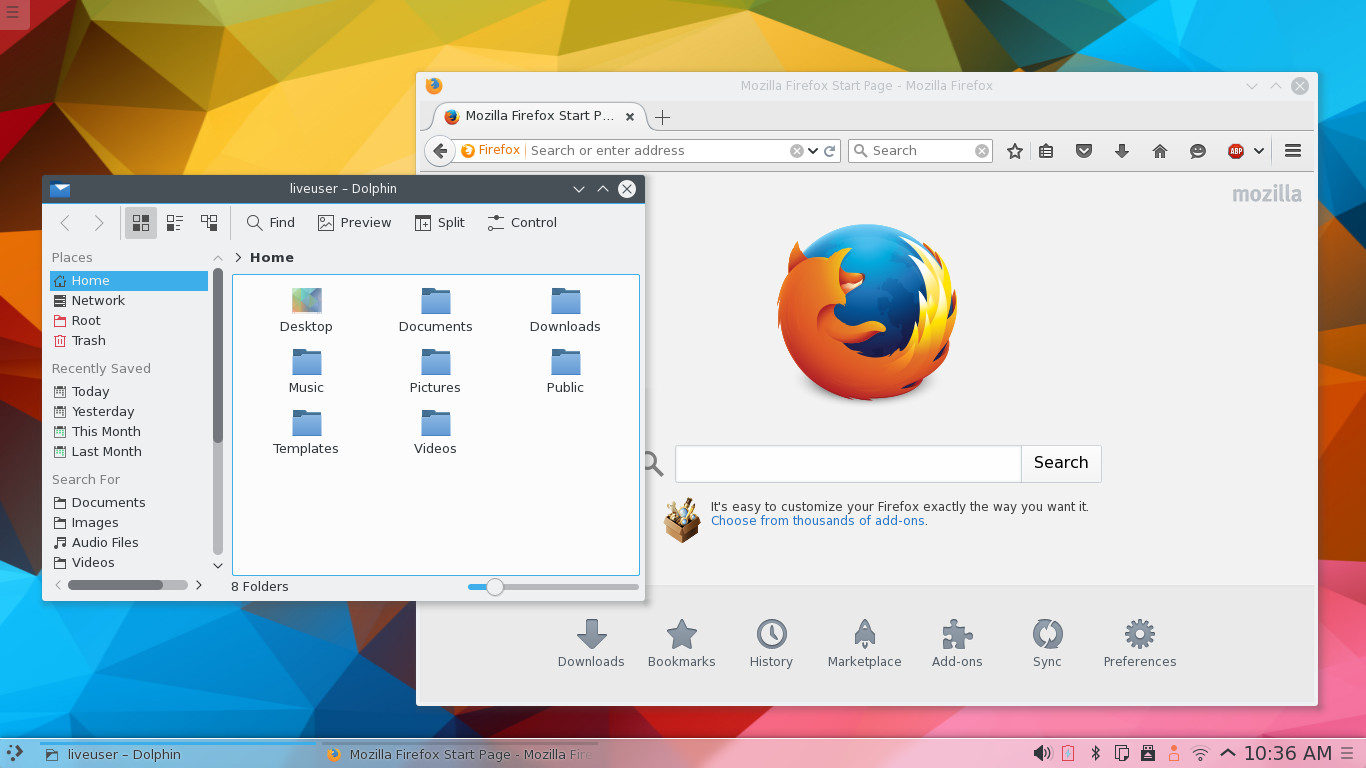Select the Desktop folder icon
This screenshot has width=1366, height=768.
(x=306, y=300)
